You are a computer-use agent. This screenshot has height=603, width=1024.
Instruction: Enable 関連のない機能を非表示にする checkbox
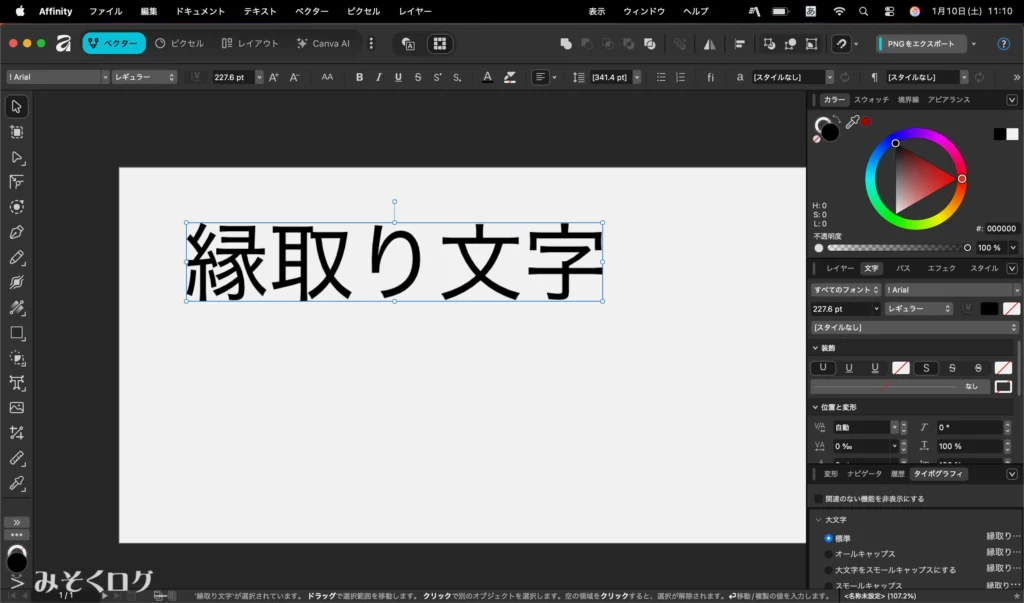click(819, 498)
